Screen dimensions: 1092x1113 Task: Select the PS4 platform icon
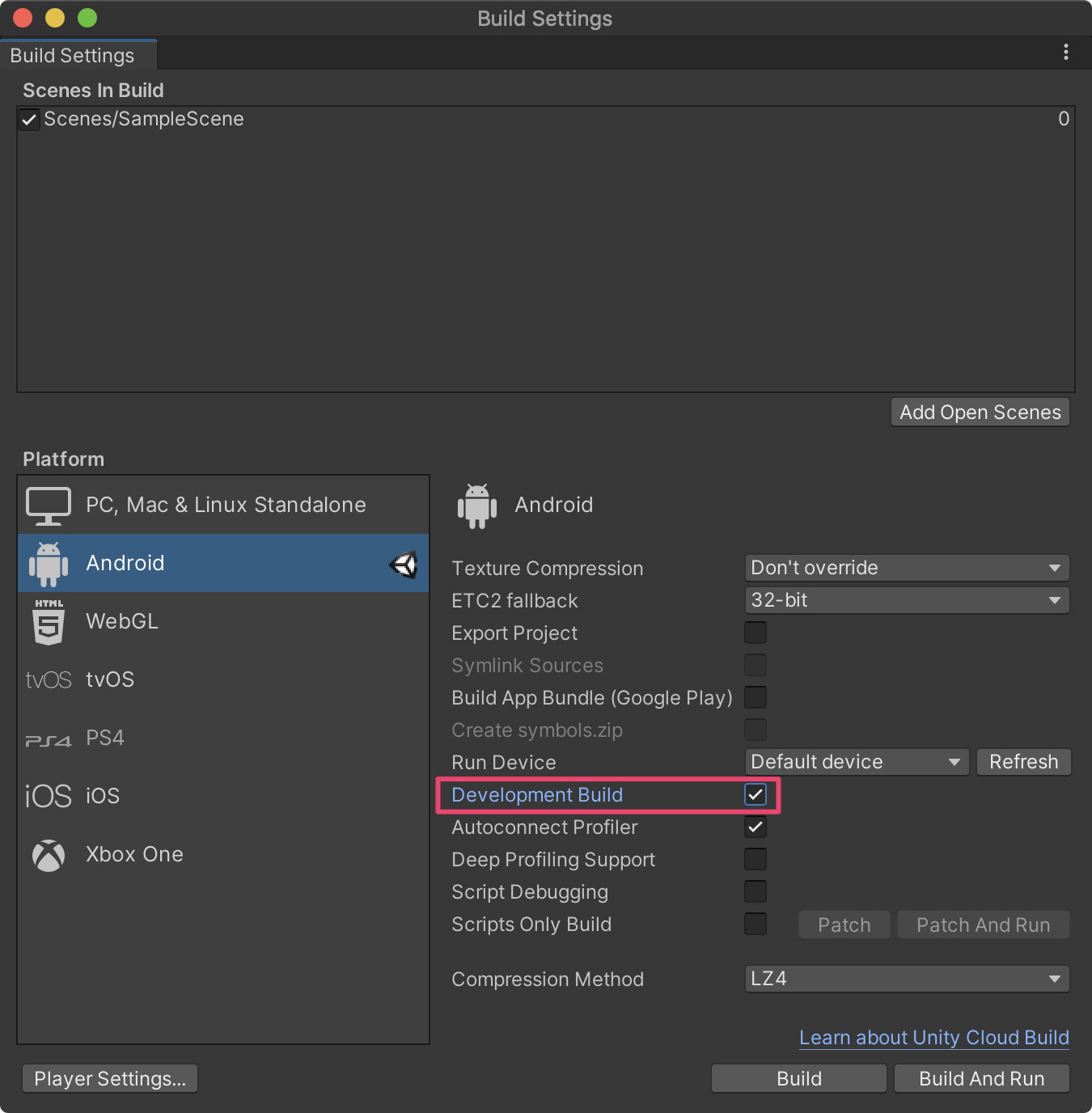point(49,740)
